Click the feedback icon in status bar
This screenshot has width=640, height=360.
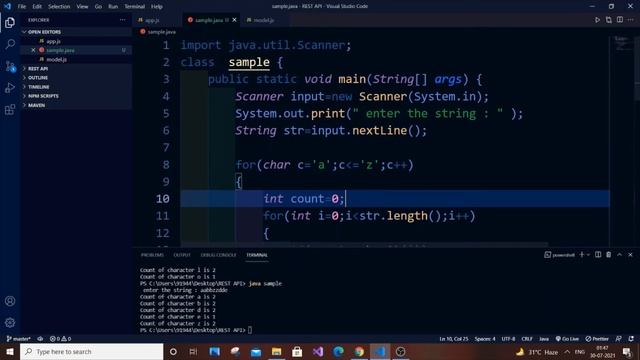[x=619, y=339]
